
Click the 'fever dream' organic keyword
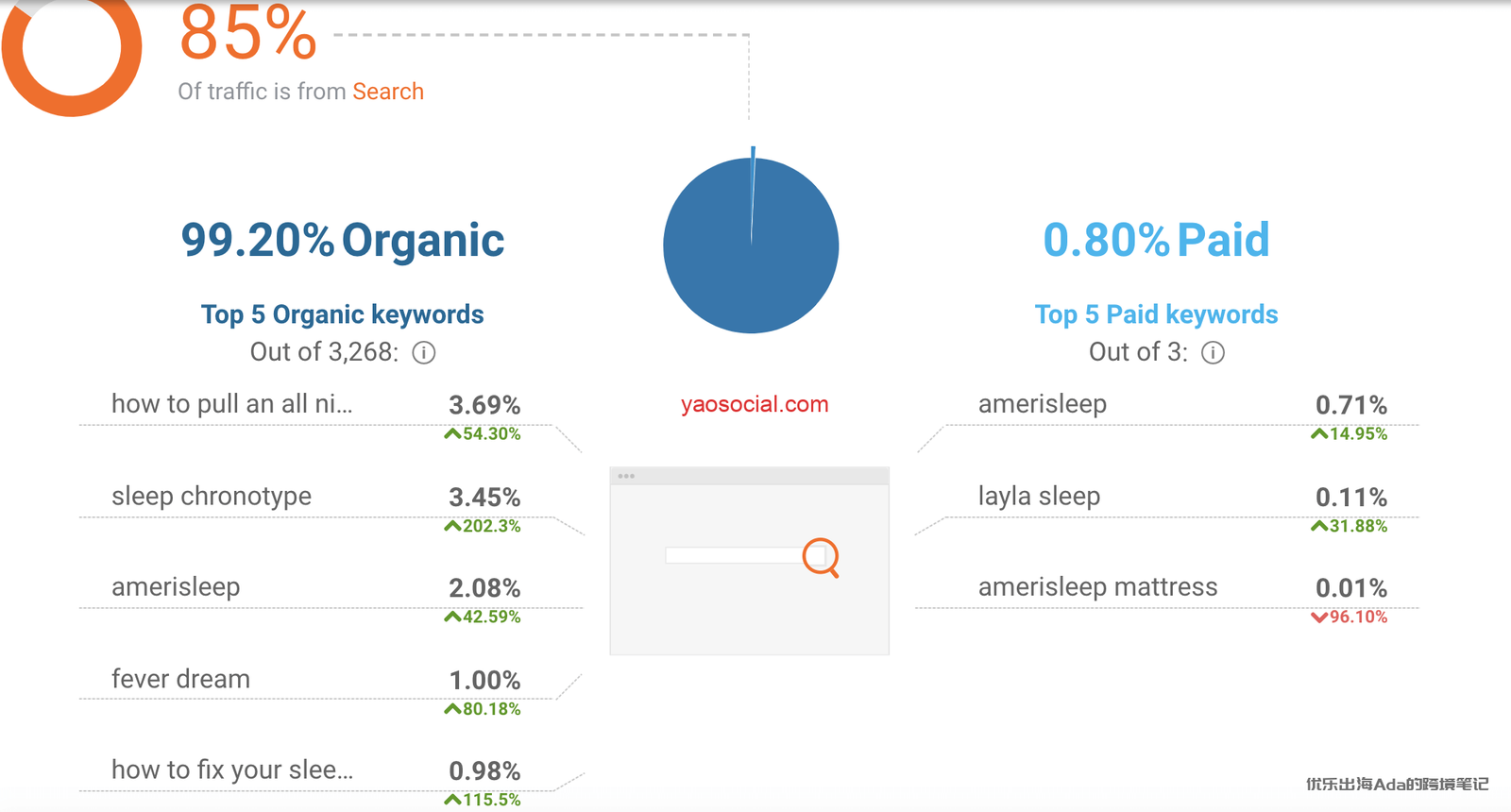[x=180, y=679]
